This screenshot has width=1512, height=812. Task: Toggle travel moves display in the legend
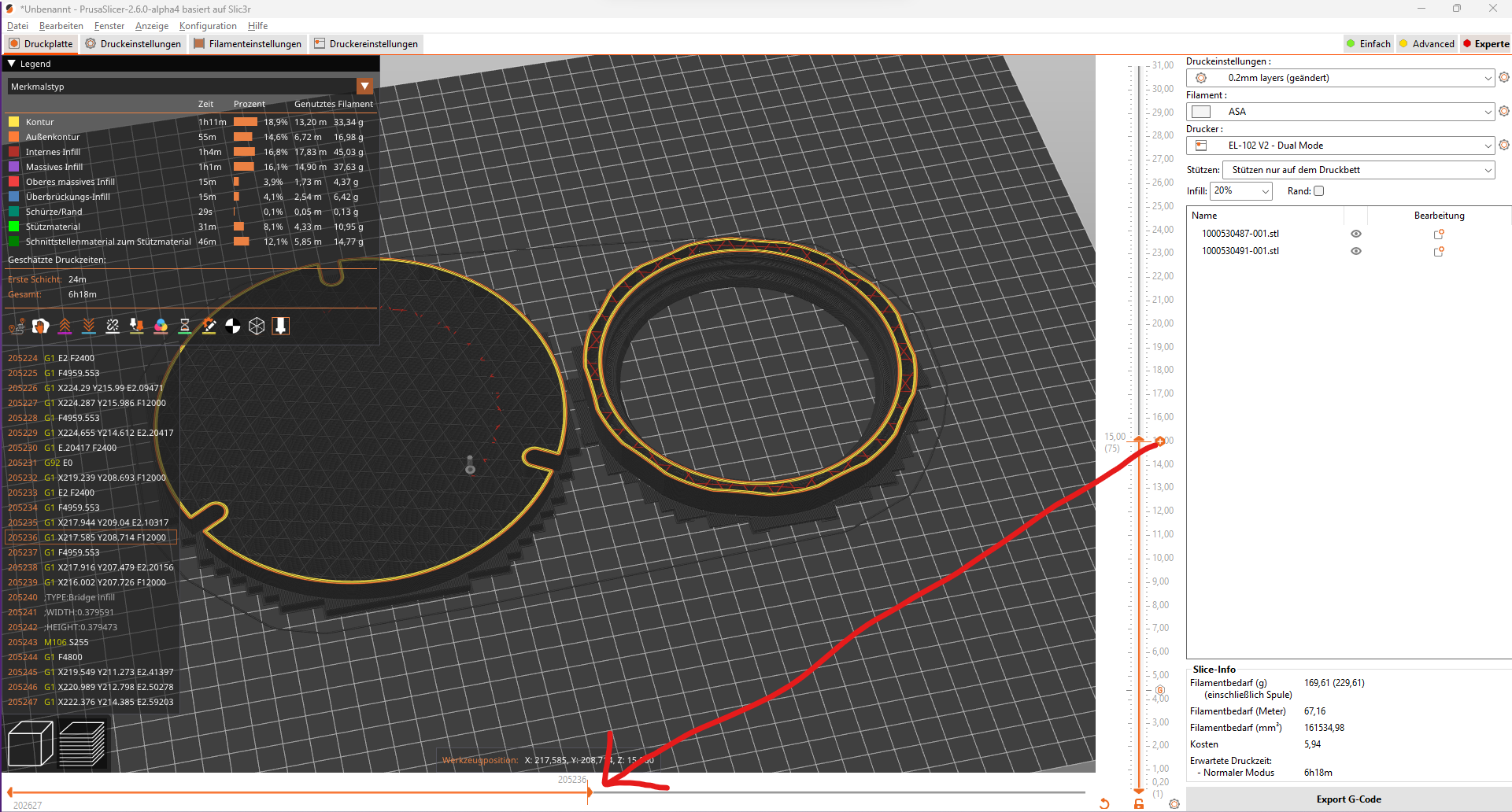tap(17, 326)
